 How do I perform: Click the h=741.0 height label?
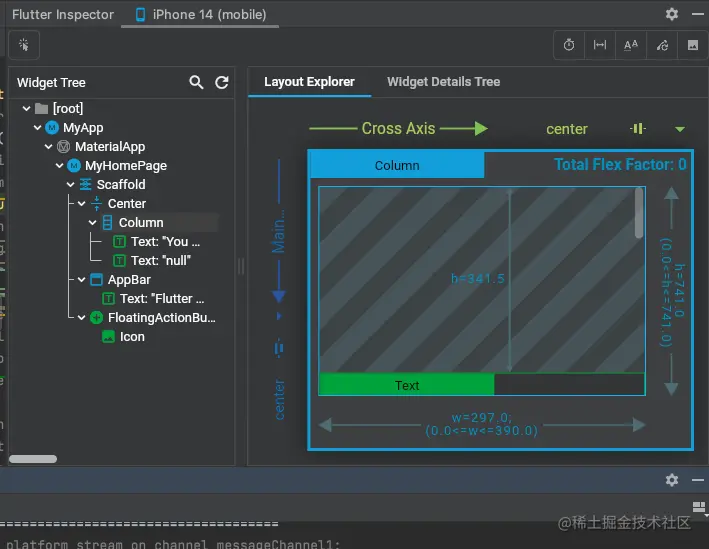[x=673, y=292]
